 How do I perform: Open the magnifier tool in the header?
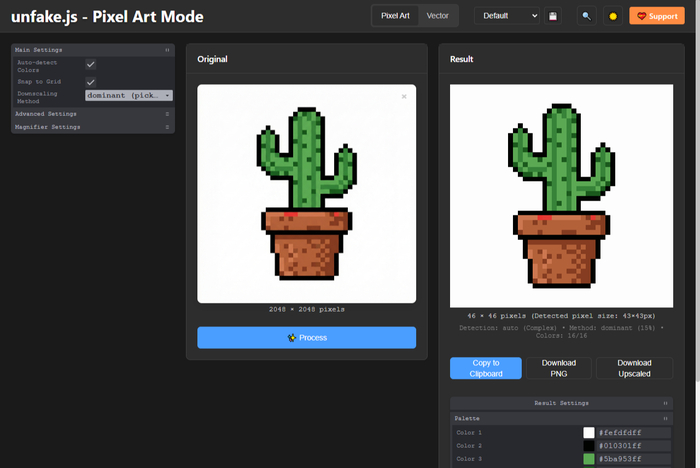pyautogui.click(x=586, y=16)
